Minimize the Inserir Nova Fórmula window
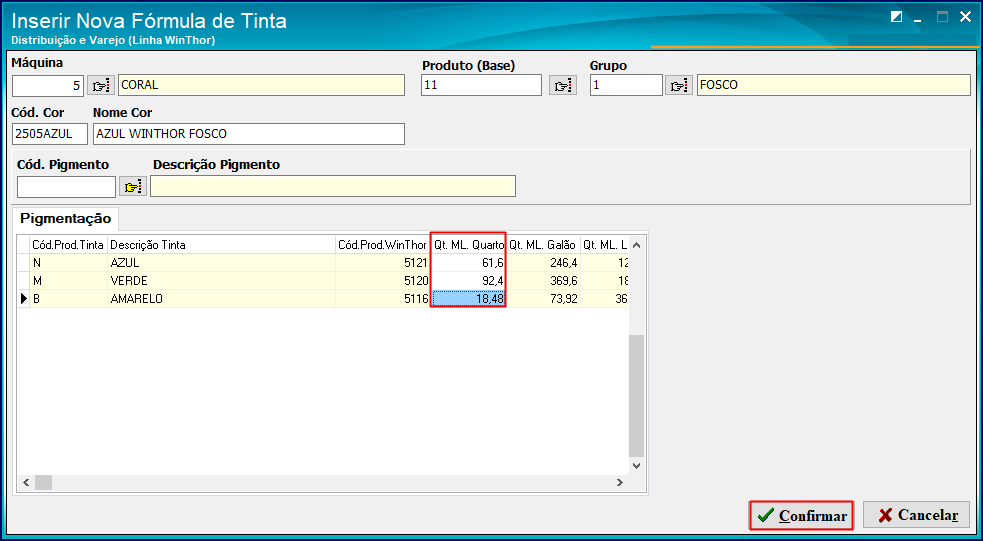 [x=918, y=19]
